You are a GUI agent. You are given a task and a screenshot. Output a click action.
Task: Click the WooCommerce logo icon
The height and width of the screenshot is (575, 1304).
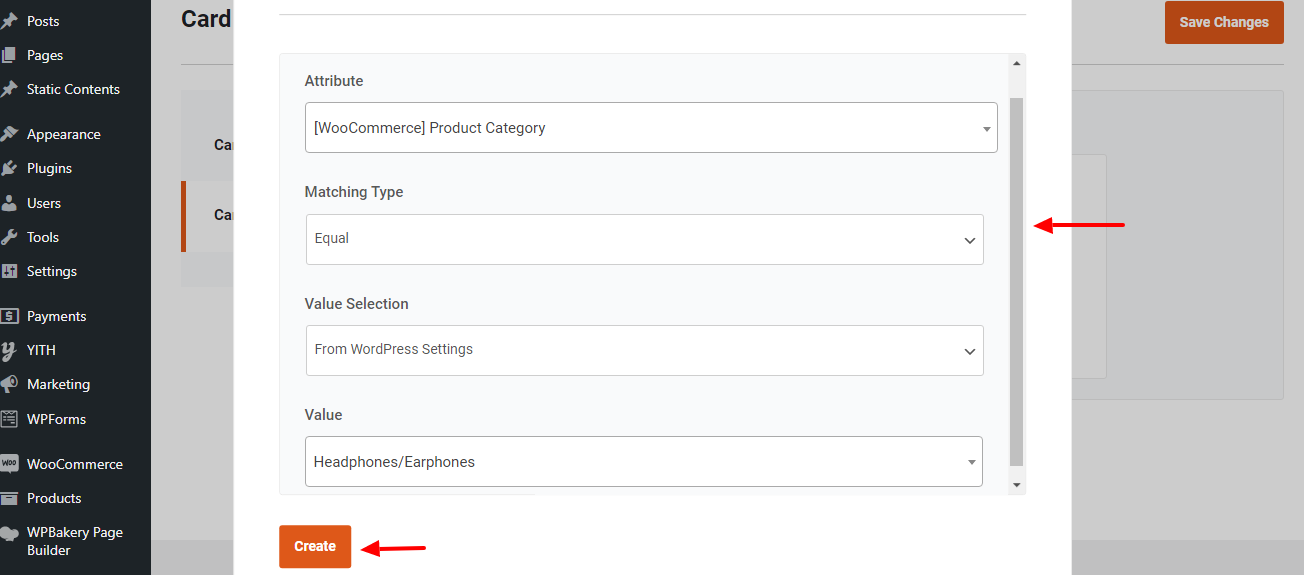tap(10, 464)
